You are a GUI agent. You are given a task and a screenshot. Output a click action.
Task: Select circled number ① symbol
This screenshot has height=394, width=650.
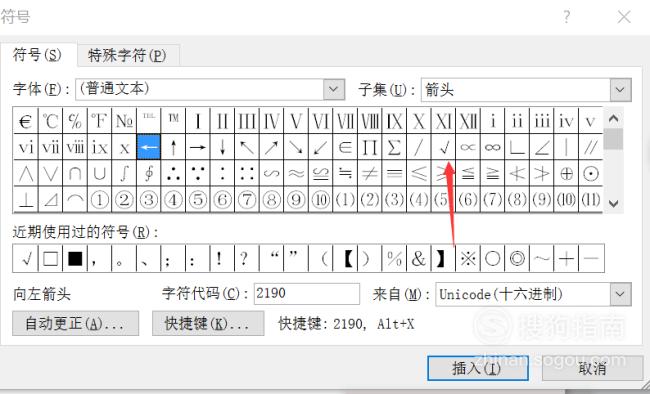tap(99, 199)
